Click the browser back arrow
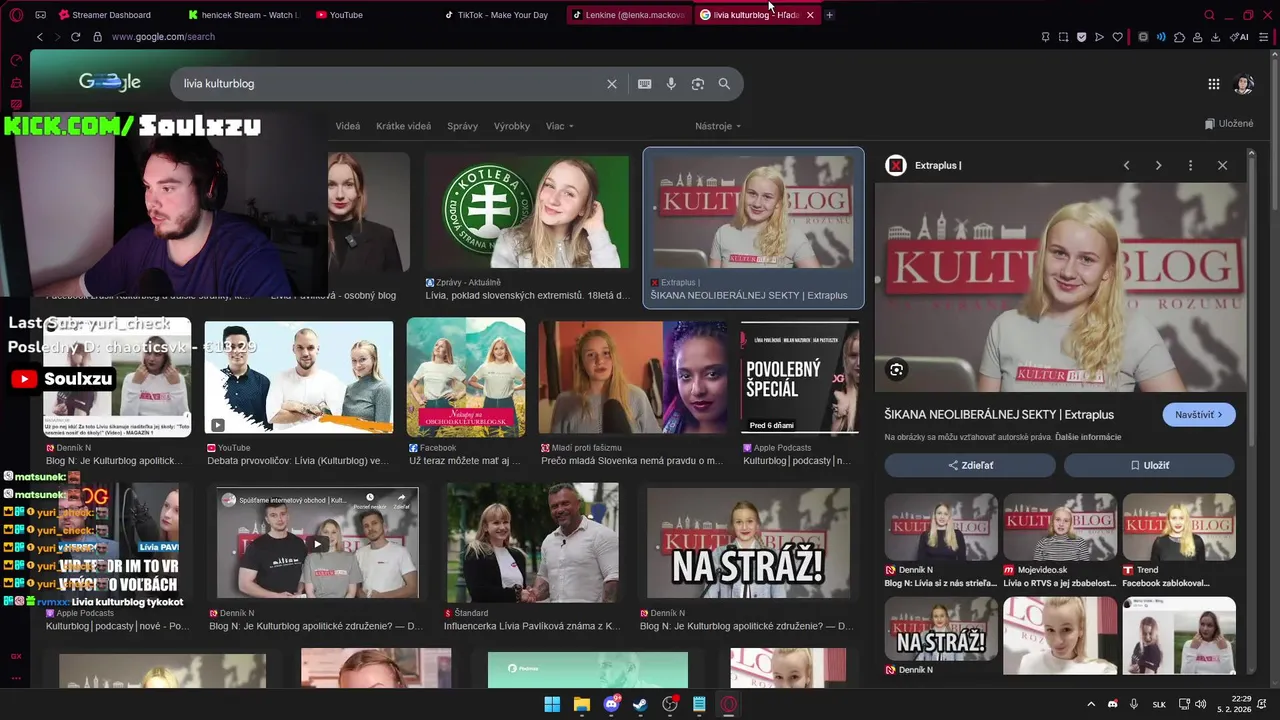 40,37
